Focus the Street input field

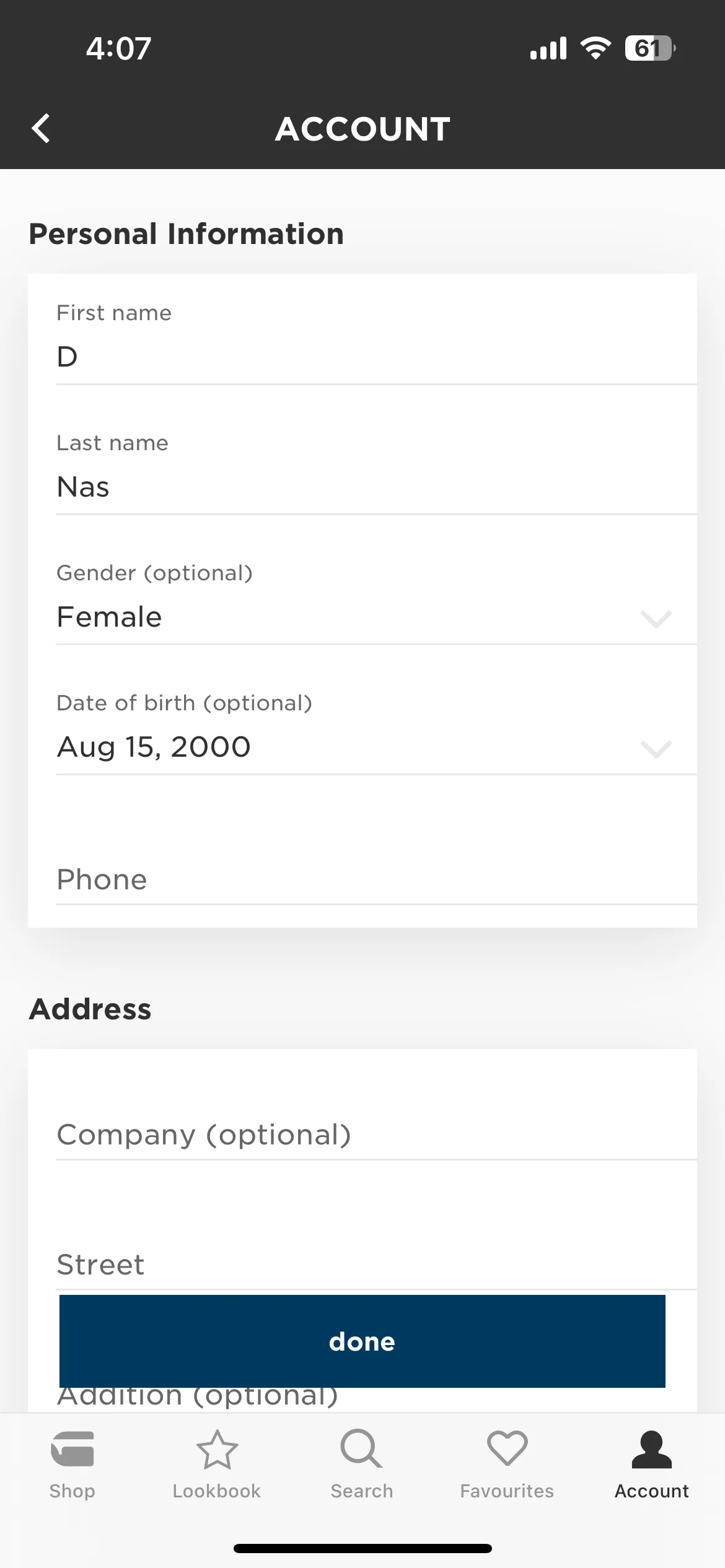click(x=376, y=1265)
